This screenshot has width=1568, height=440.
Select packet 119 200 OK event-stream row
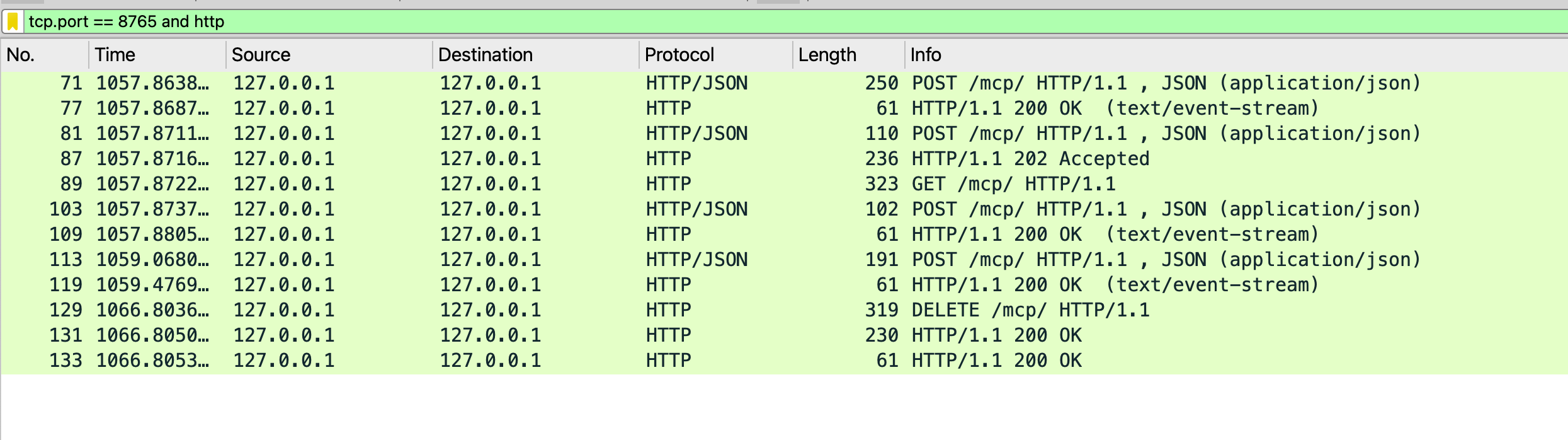point(784,285)
